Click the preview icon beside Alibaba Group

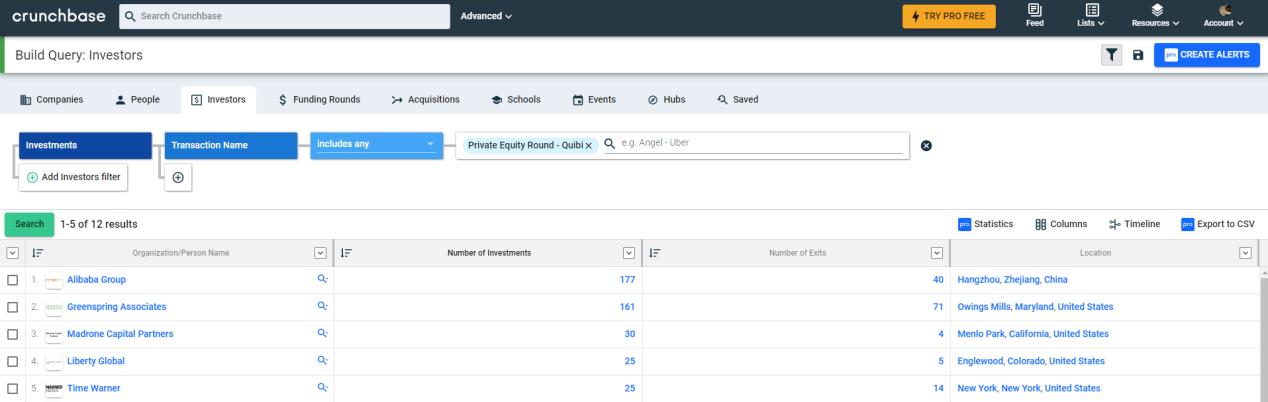pos(322,280)
